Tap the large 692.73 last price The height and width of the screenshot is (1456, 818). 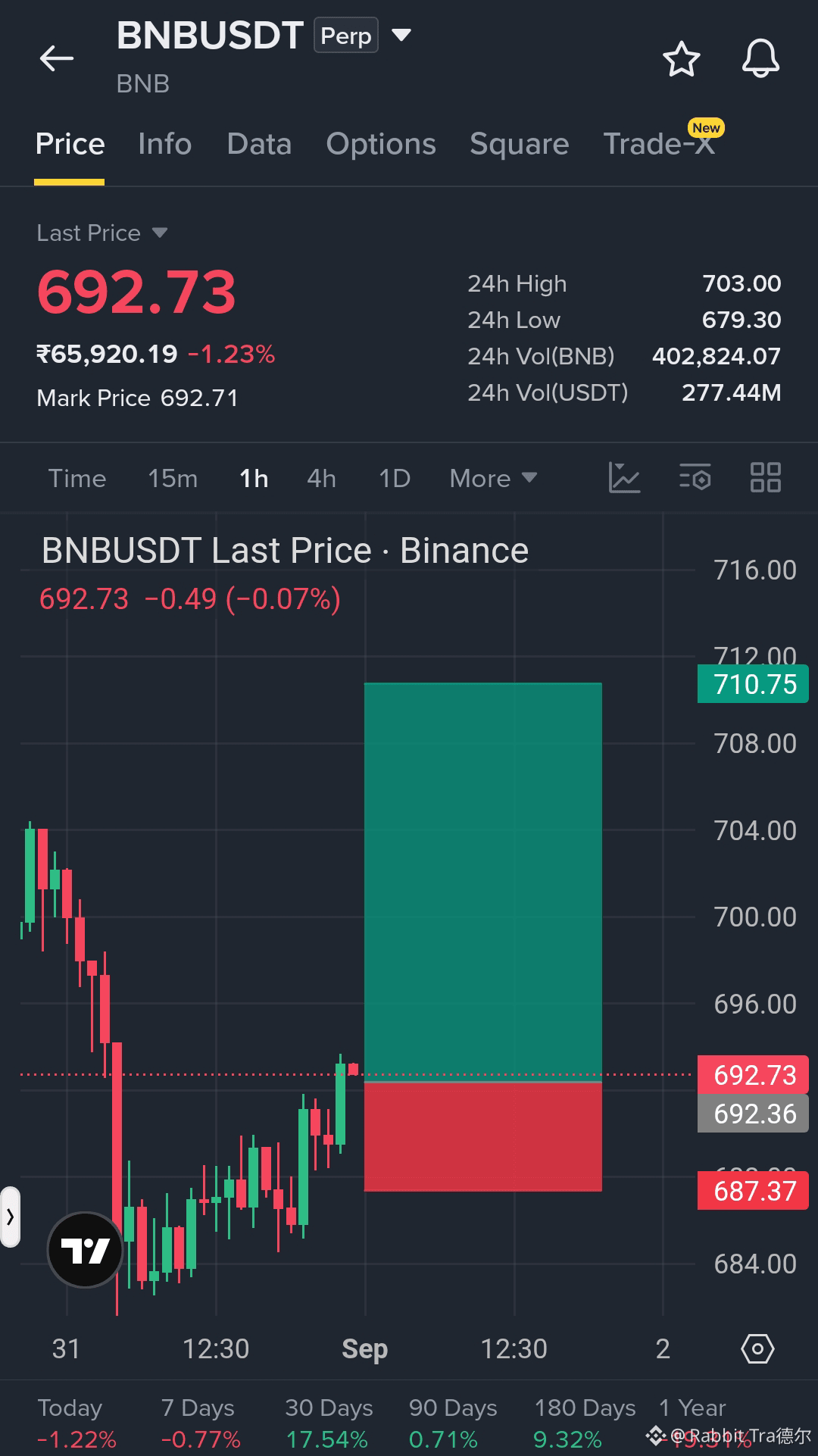[136, 292]
